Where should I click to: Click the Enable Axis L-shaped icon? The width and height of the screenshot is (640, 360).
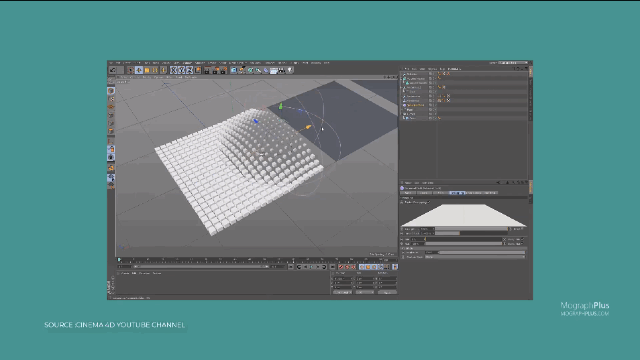pos(111,141)
